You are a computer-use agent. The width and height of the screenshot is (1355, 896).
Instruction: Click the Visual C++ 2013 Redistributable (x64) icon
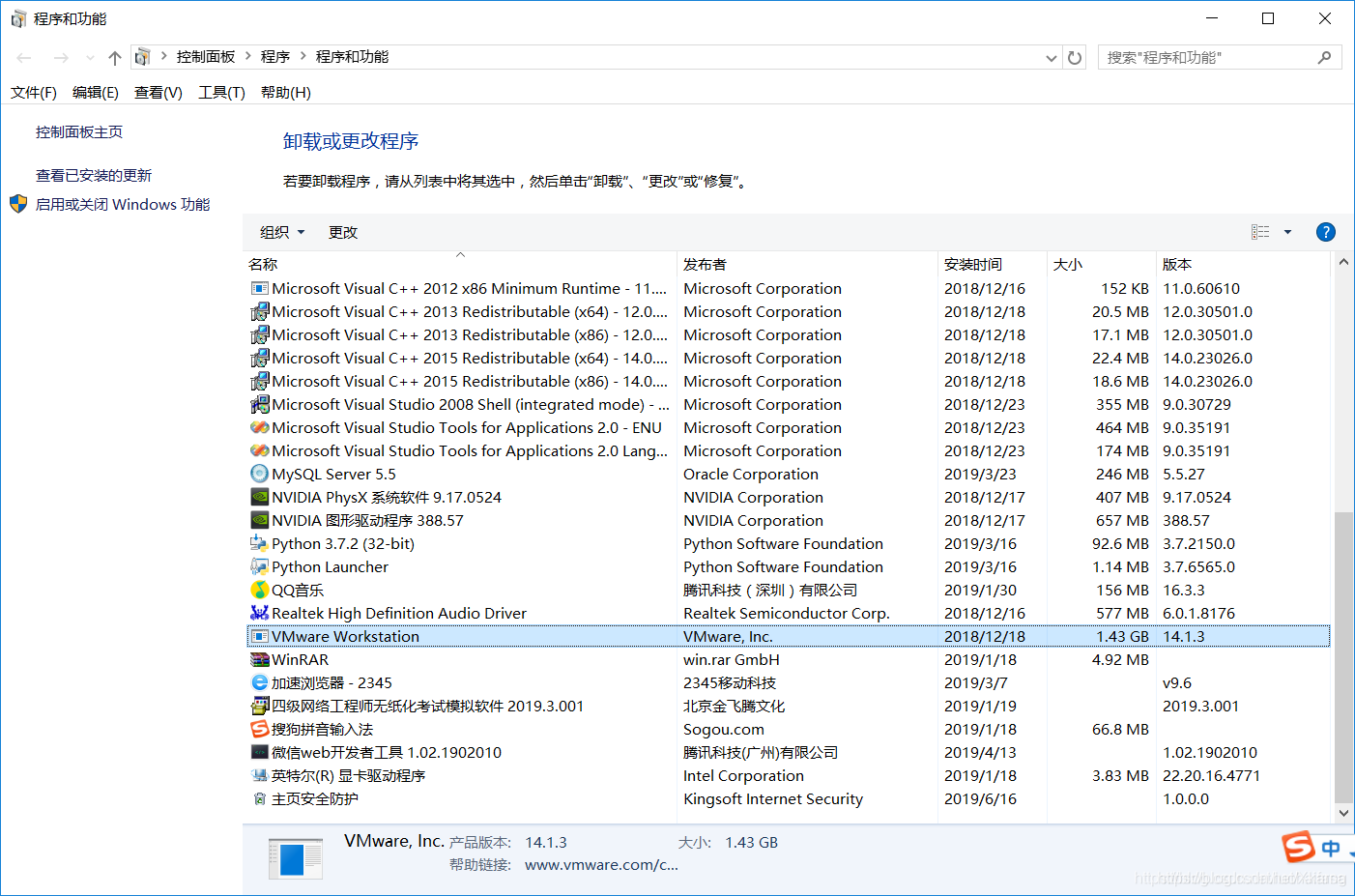coord(259,311)
